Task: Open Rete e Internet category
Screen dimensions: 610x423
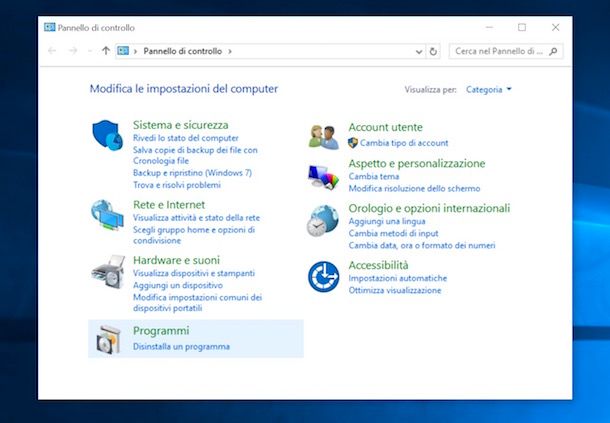Action: coord(169,205)
